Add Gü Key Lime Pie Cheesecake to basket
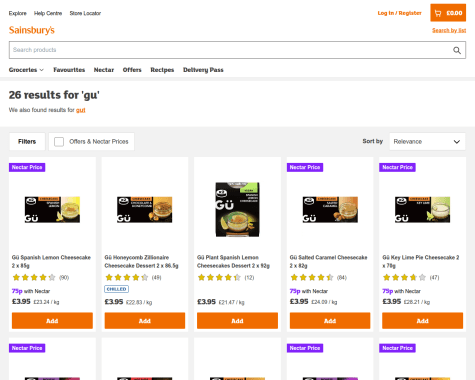475x380 pixels. [422, 321]
